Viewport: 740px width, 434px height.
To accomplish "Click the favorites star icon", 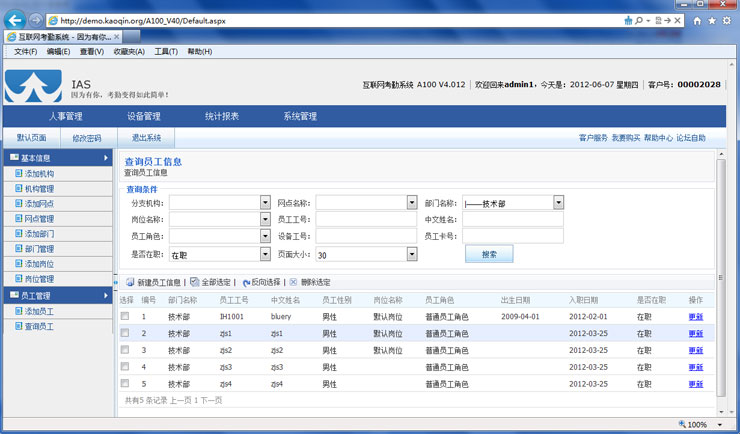I will click(x=712, y=21).
